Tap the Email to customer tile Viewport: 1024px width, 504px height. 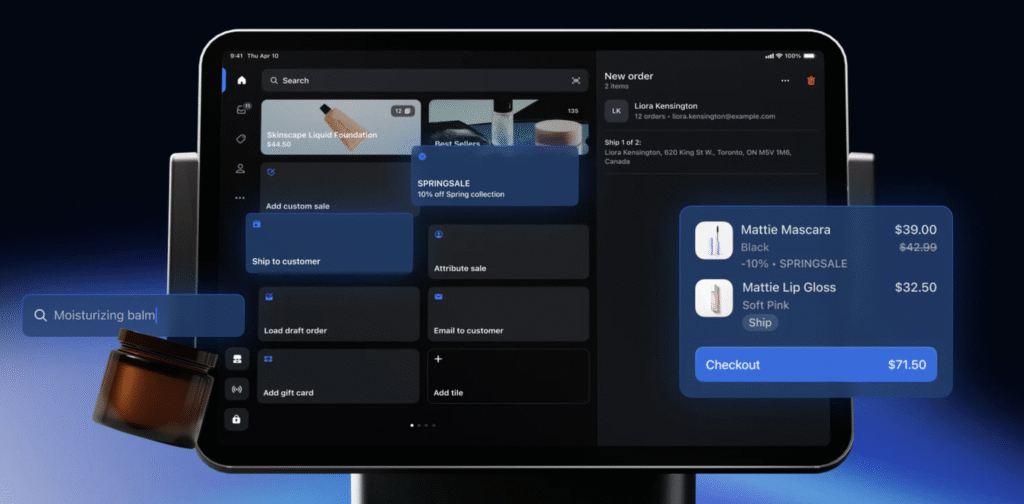(x=509, y=314)
